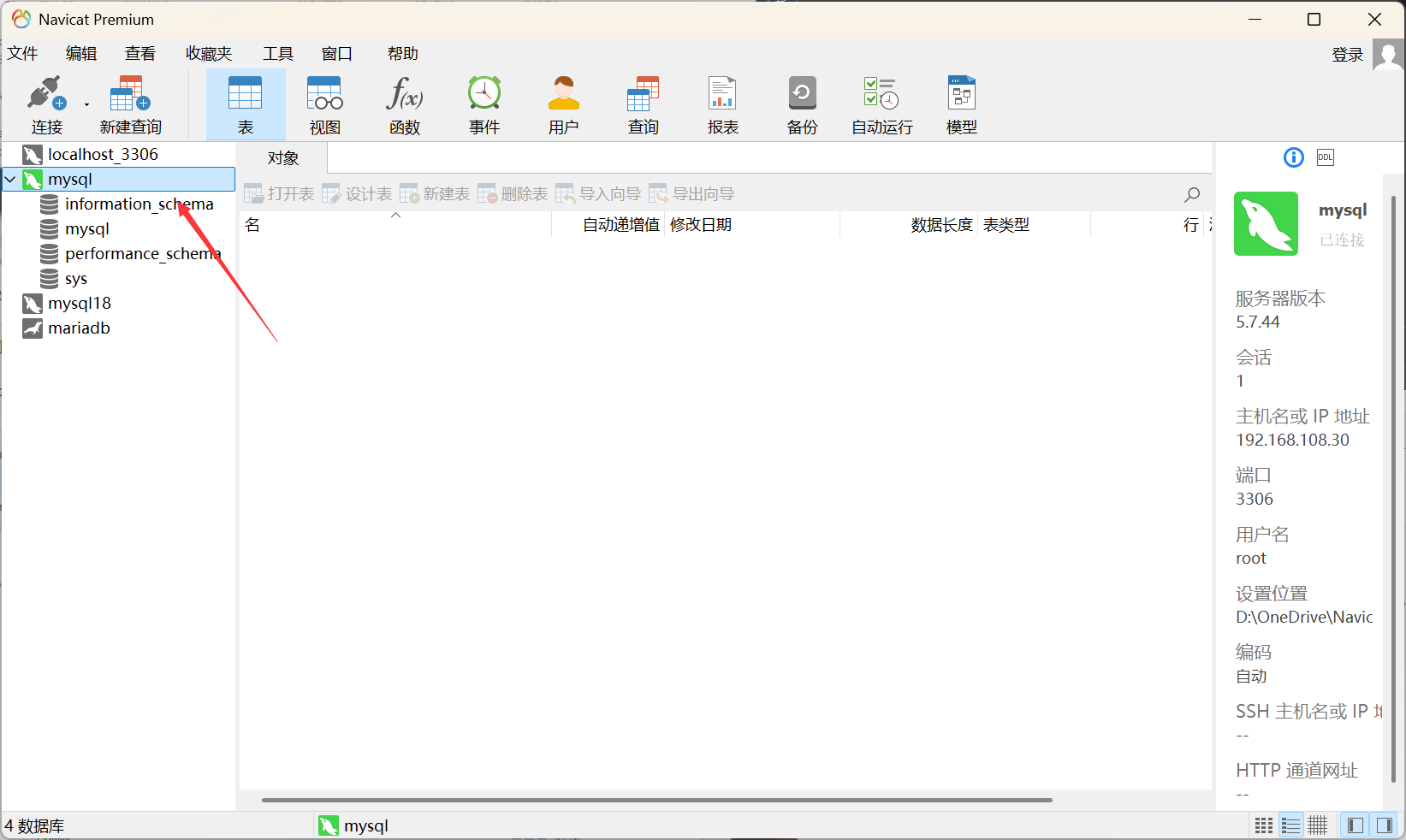Click the Connection (连接) plug icon

coord(46,94)
